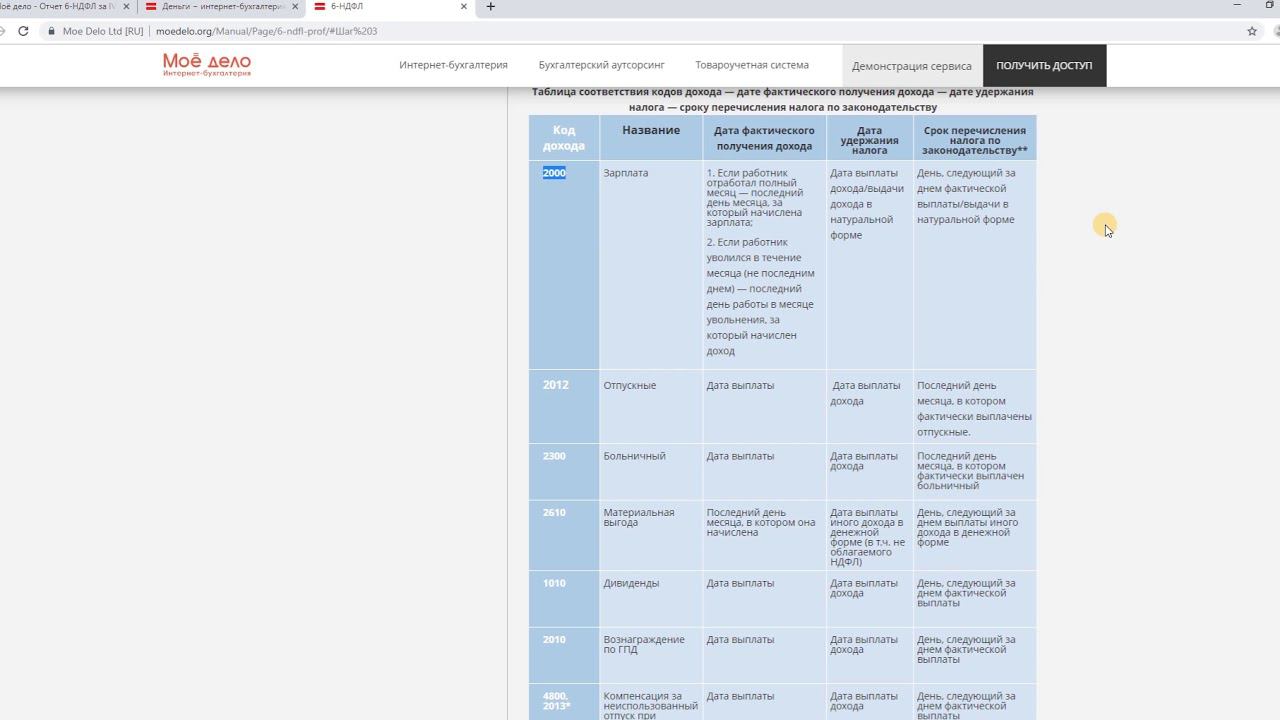Click the Код дохода column header
Viewport: 1280px width, 720px height.
tap(564, 138)
